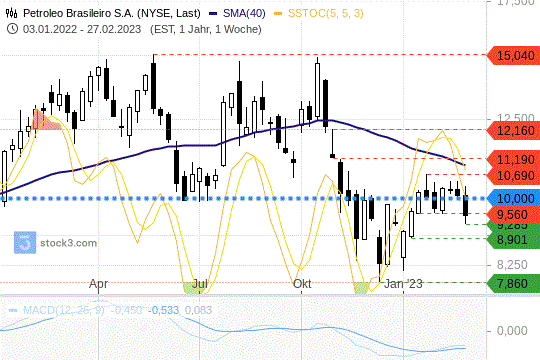Image resolution: width=540 pixels, height=360 pixels.
Task: Click the Jan '23 time axis label
Action: pos(403,284)
